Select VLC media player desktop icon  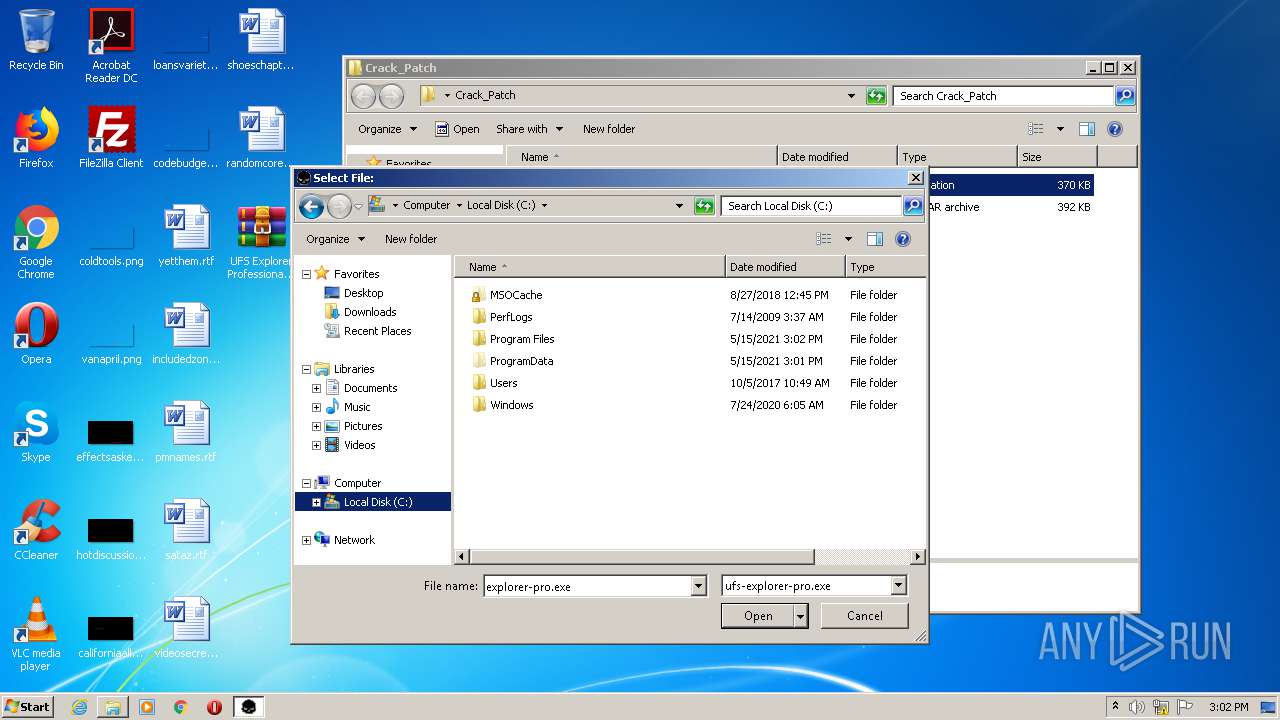36,635
